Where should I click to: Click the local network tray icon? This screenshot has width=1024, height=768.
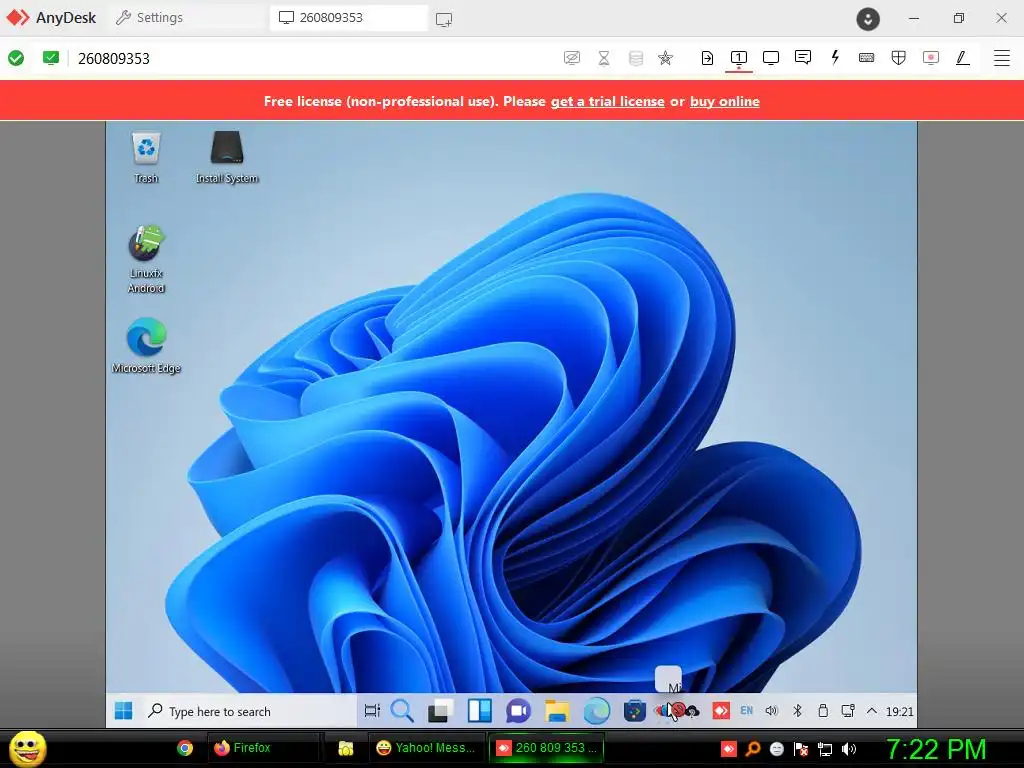click(x=825, y=749)
